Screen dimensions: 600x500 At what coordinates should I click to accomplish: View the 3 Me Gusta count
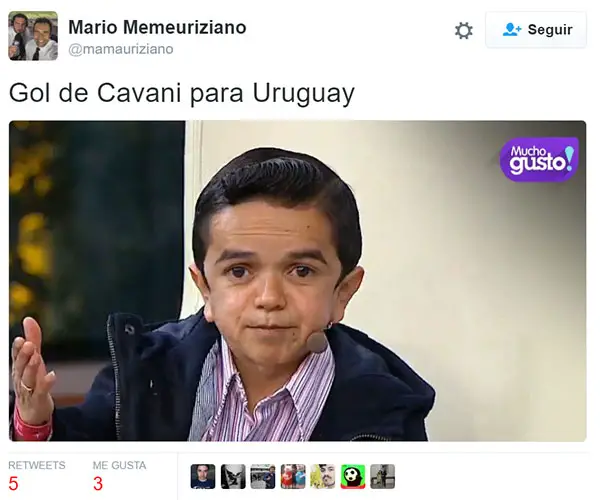point(98,484)
